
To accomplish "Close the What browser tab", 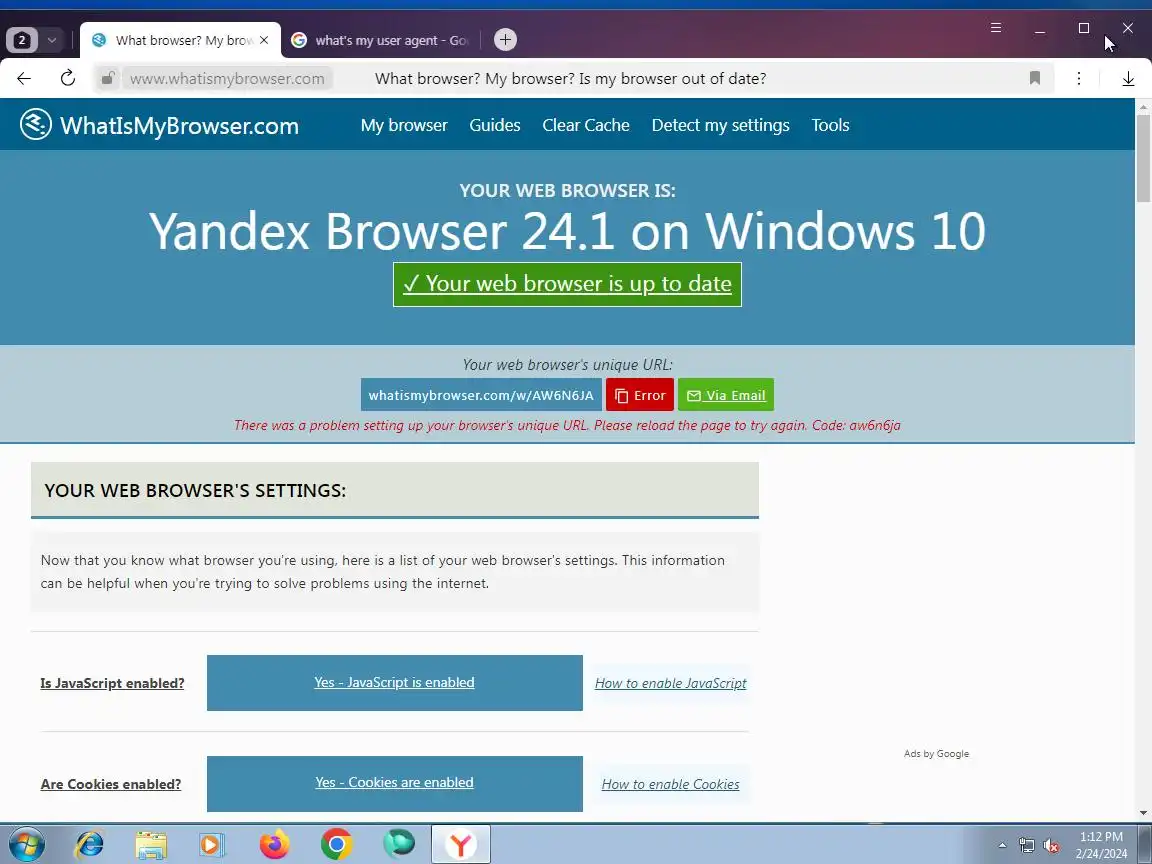I will (264, 40).
